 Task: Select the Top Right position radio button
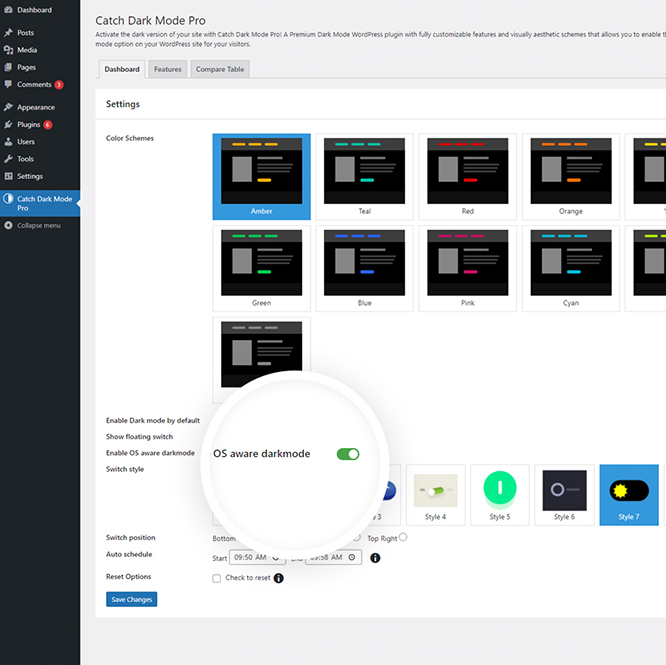(403, 537)
